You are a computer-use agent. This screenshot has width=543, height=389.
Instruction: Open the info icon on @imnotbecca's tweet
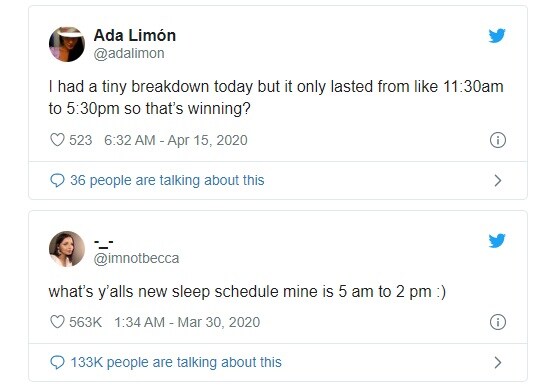point(498,322)
